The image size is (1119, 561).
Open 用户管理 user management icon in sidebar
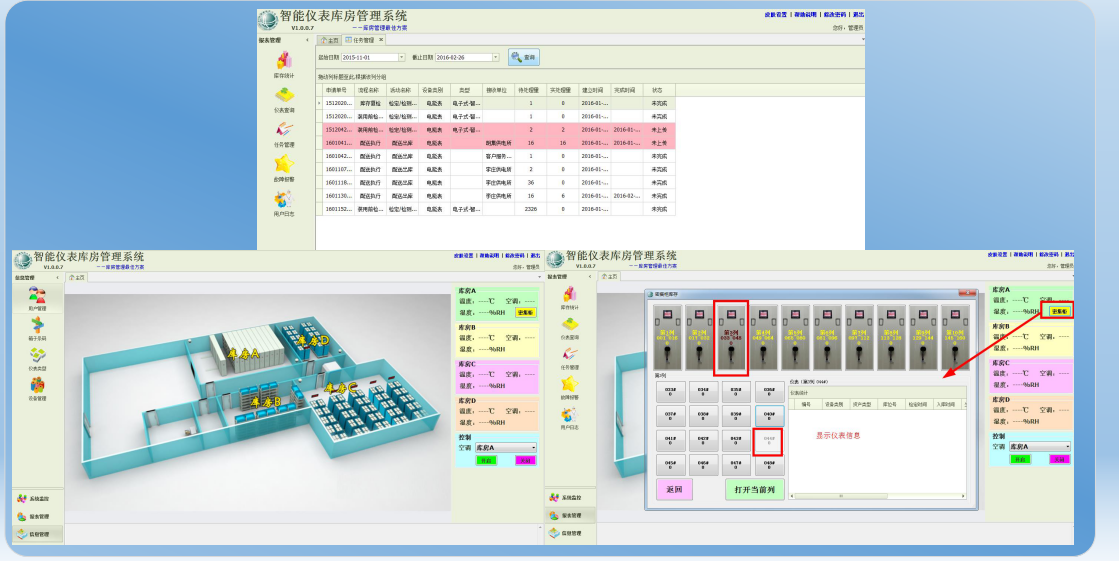37,297
